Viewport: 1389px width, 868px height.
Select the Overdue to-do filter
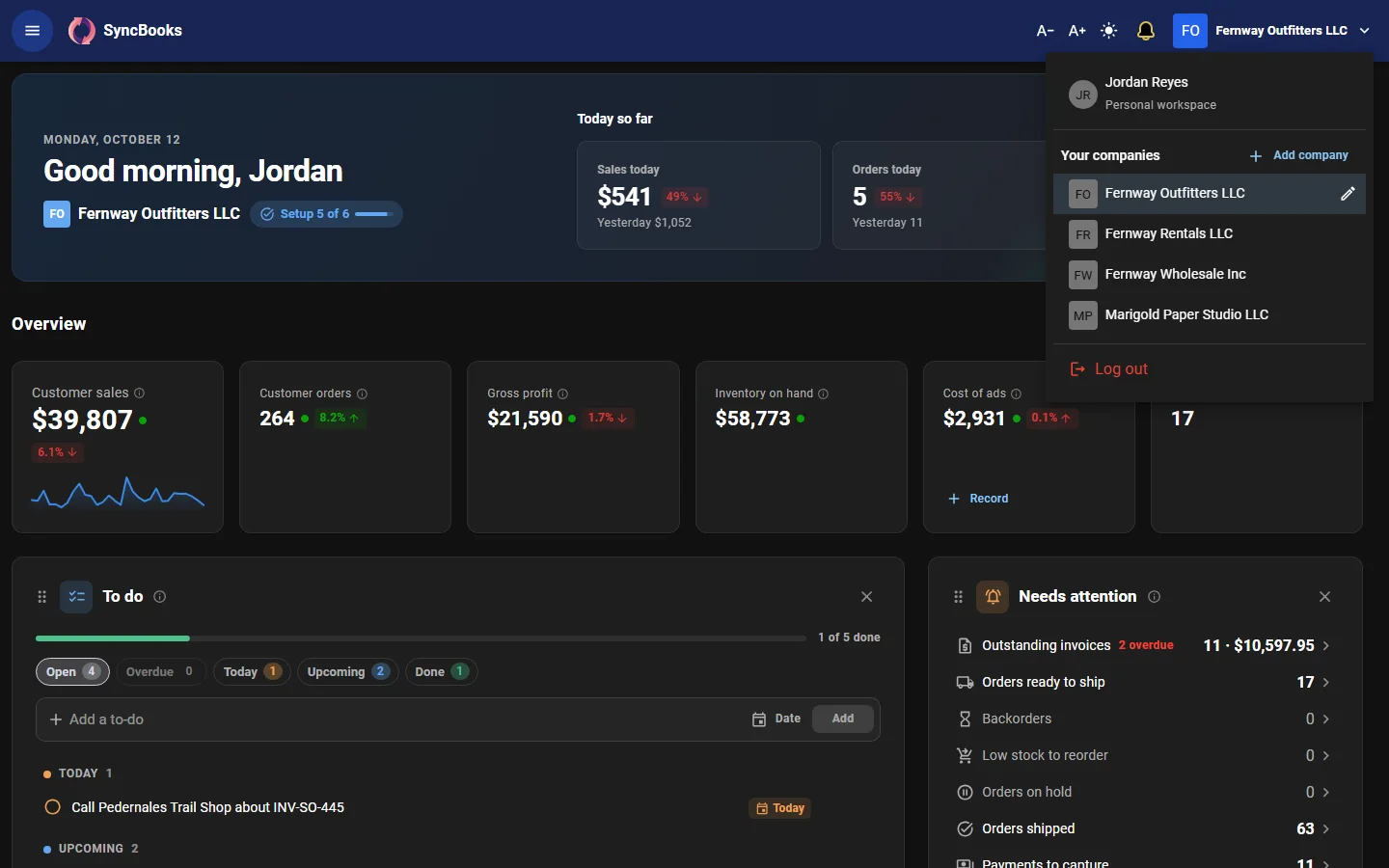tap(160, 672)
